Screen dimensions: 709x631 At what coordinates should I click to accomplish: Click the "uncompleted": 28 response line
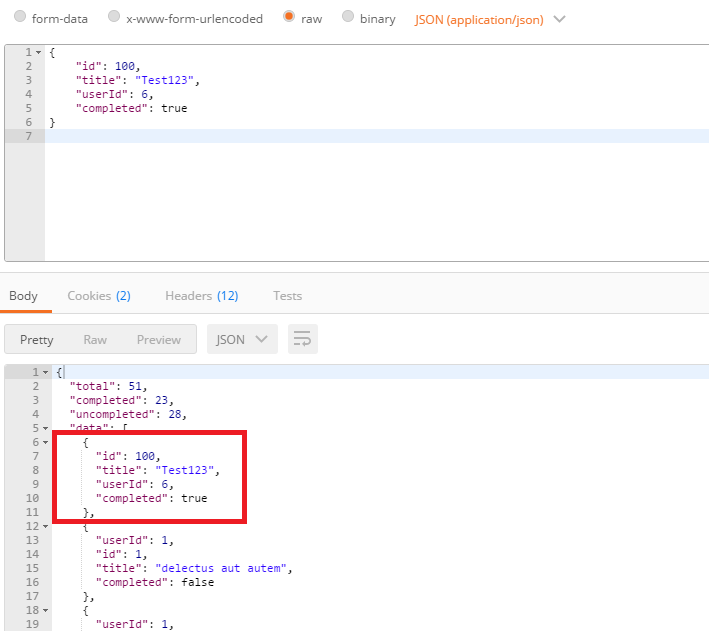click(x=128, y=414)
